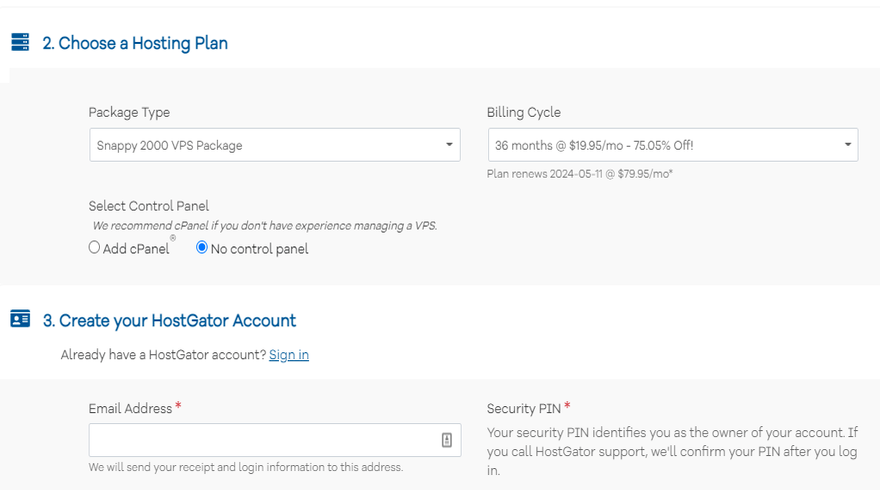Click the "Email Address" field label
This screenshot has width=880, height=490.
pos(130,409)
